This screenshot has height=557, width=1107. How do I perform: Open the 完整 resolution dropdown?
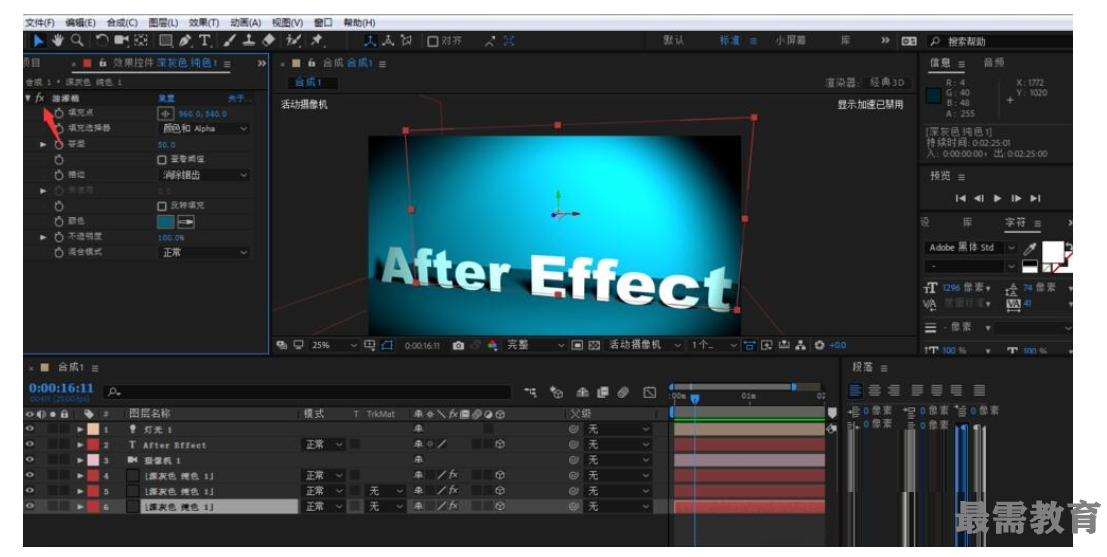pyautogui.click(x=535, y=345)
